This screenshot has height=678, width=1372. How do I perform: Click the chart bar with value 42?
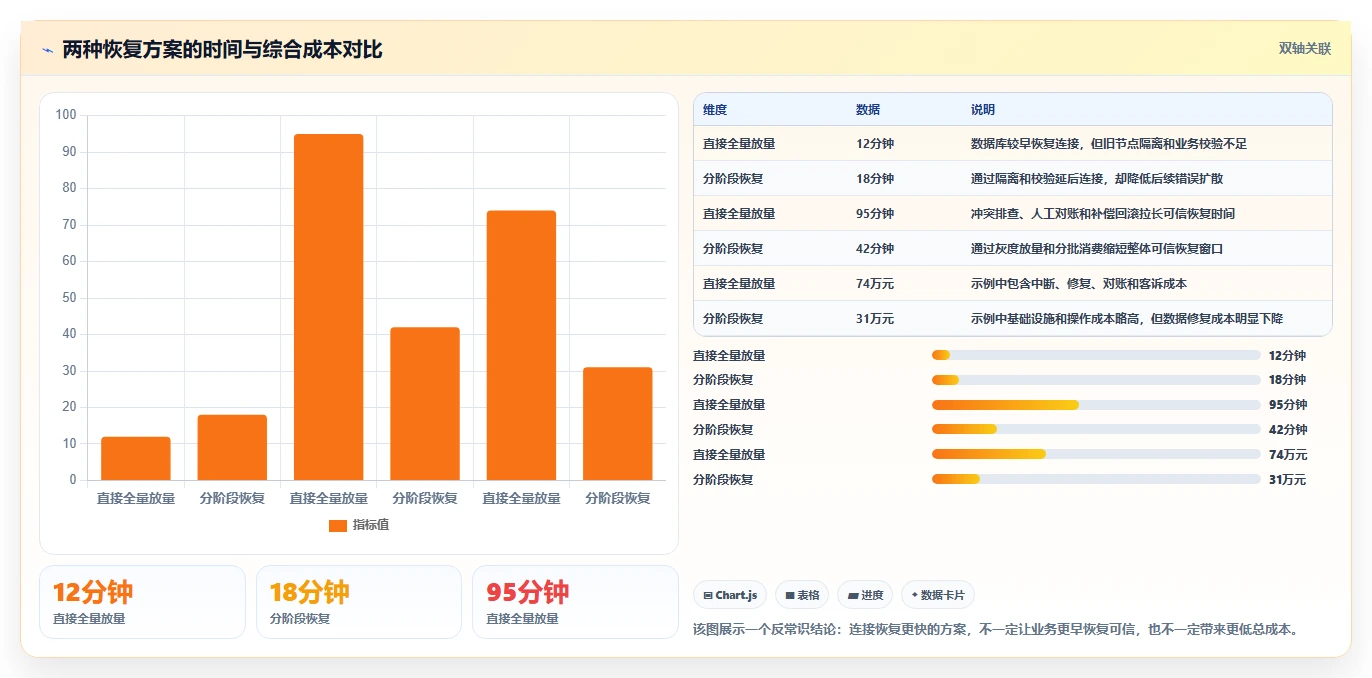pos(425,403)
